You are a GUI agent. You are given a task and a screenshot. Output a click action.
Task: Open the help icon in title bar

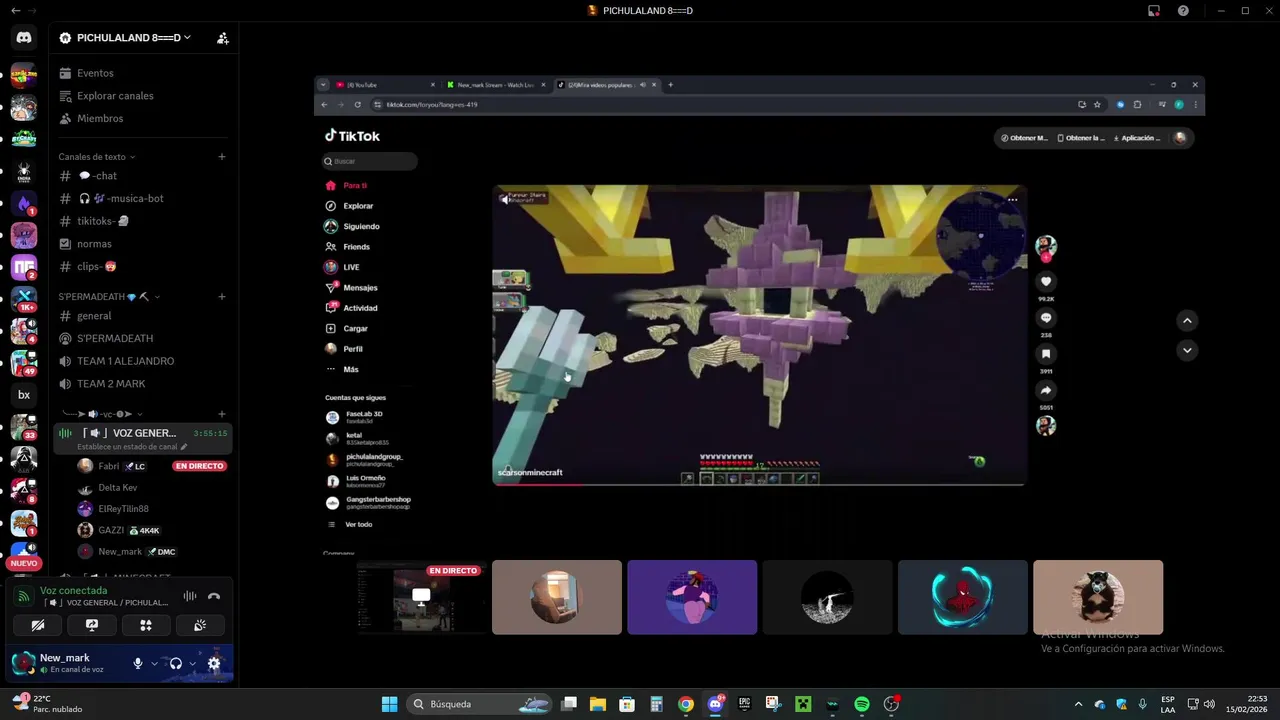click(1183, 11)
